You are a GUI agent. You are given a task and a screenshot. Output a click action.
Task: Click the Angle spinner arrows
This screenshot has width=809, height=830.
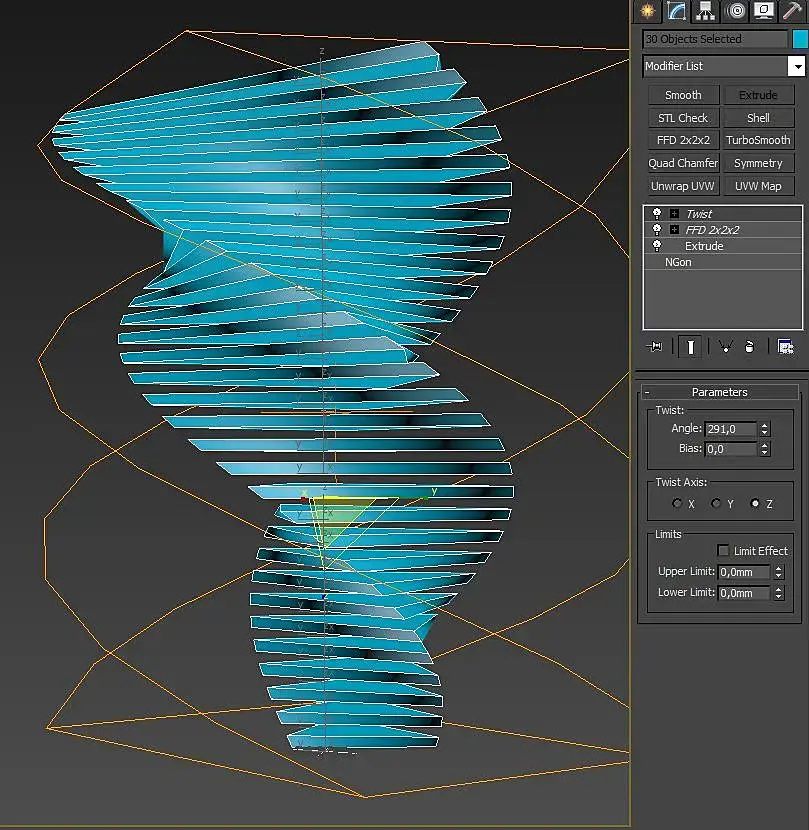coord(765,429)
